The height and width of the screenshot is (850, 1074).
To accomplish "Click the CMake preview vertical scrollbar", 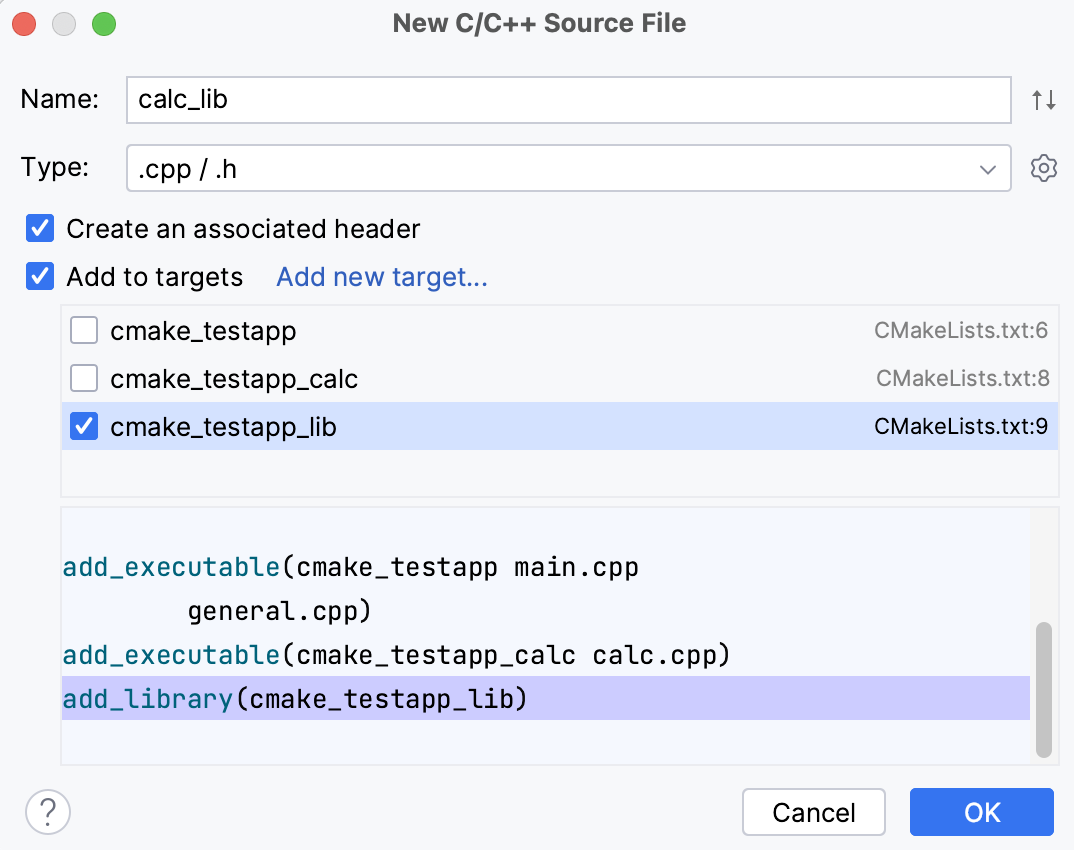I will click(1044, 690).
